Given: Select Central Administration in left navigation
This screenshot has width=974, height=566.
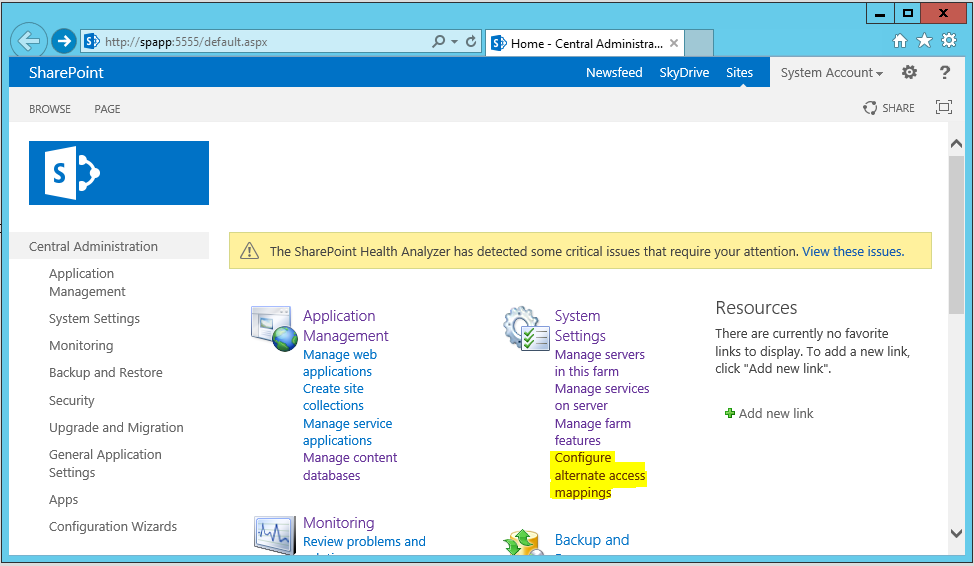Looking at the screenshot, I should click(93, 247).
